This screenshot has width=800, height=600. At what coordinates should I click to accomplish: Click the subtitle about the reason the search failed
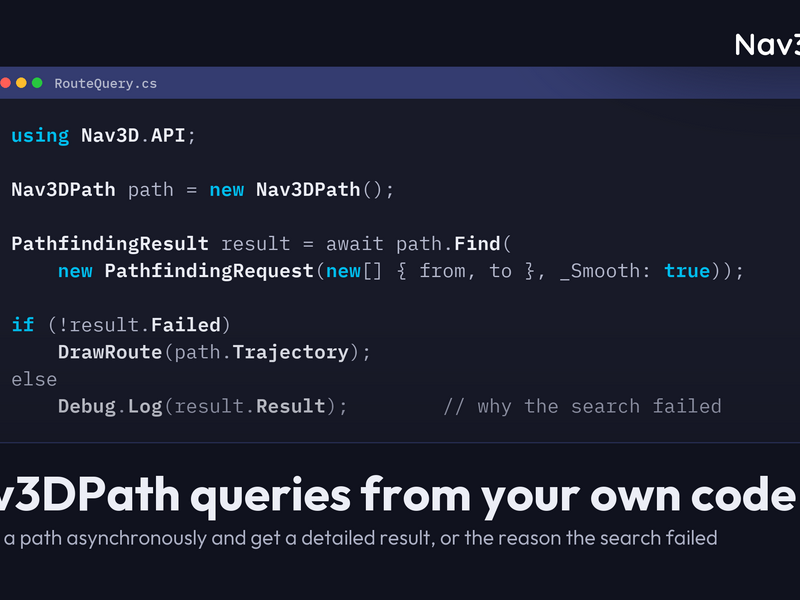point(359,538)
